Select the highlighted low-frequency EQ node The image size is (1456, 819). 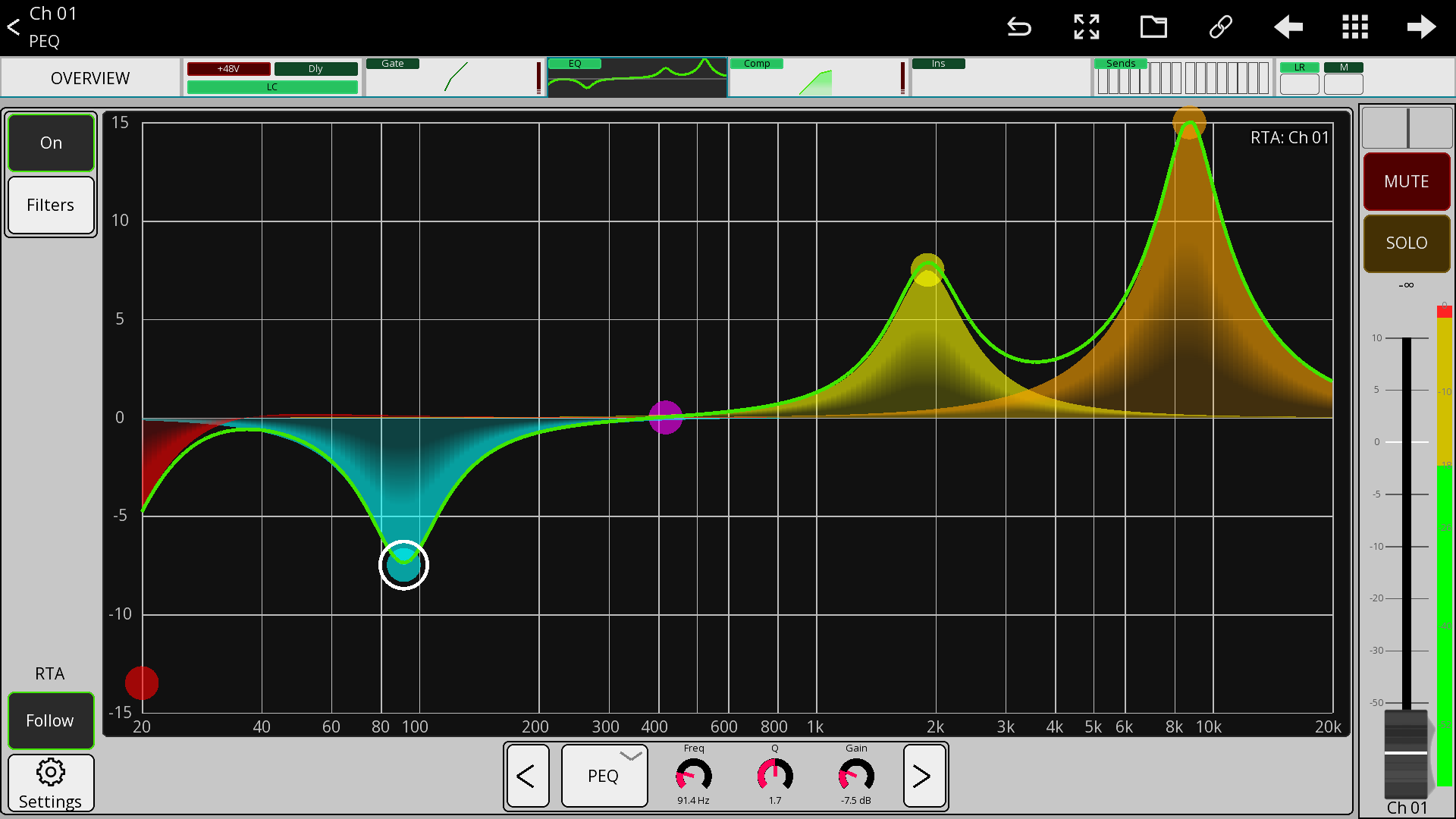coord(403,564)
